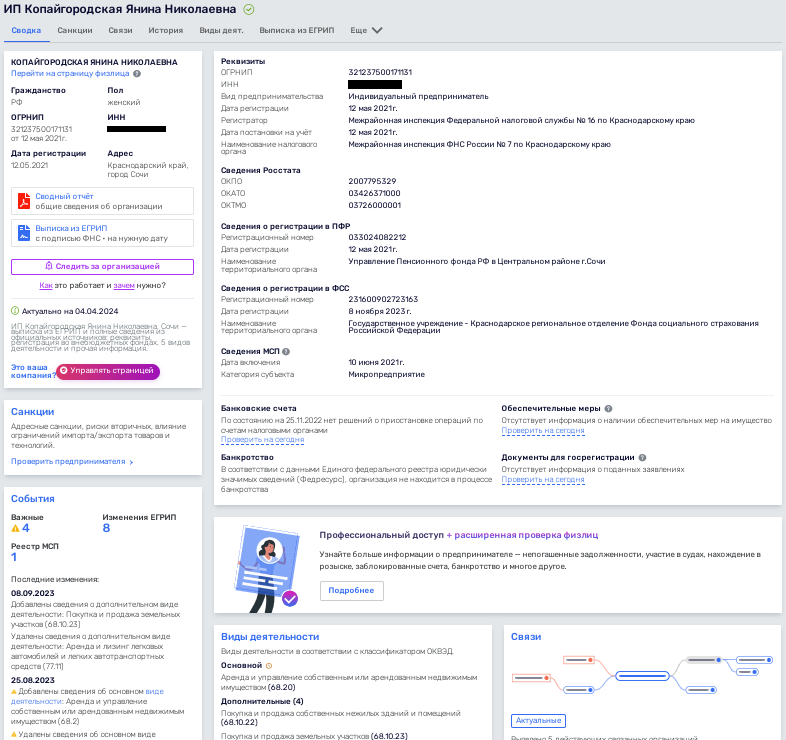
Task: Click the help icon next to Сведения МСП
Action: point(286,351)
